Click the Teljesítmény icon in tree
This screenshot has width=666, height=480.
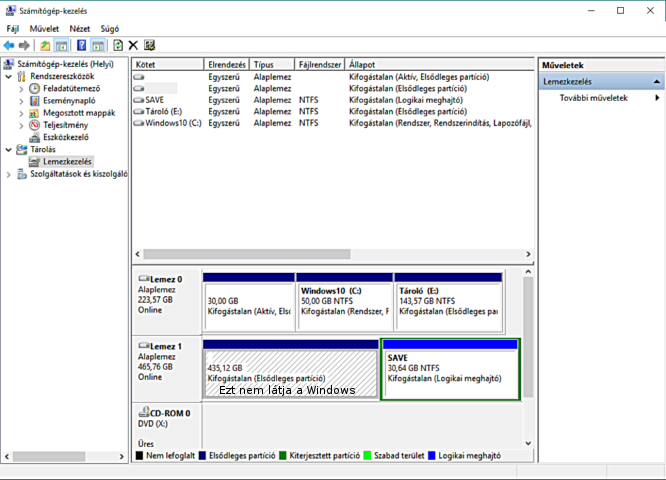34,125
